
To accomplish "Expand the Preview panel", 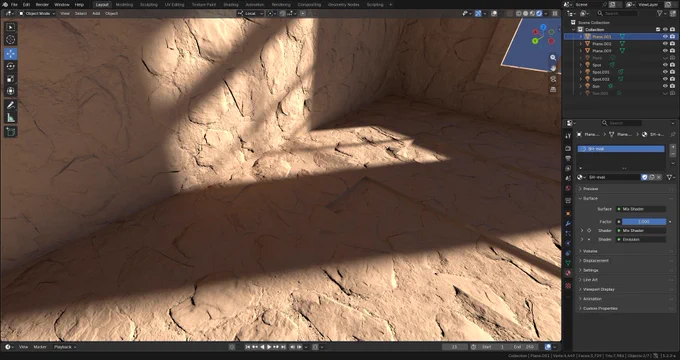I will (625, 189).
